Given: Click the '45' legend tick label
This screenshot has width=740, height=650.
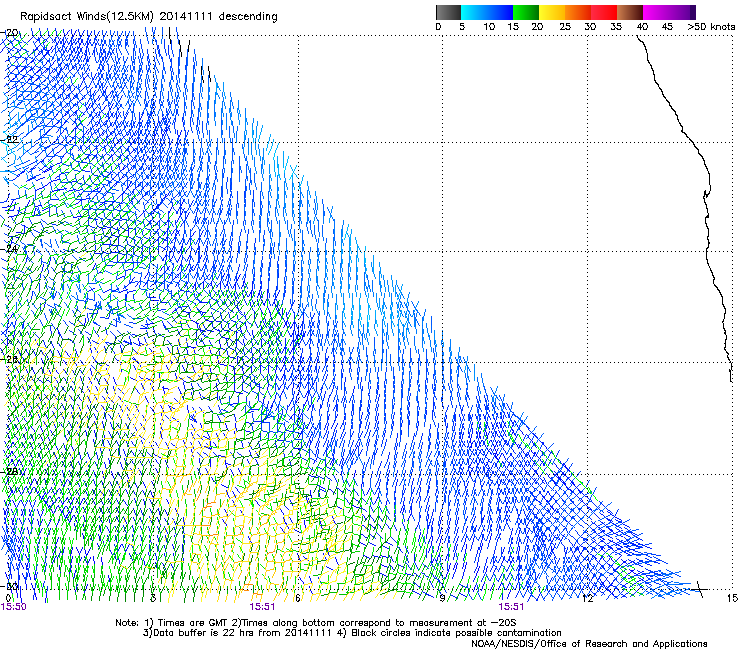Looking at the screenshot, I should pyautogui.click(x=667, y=27).
